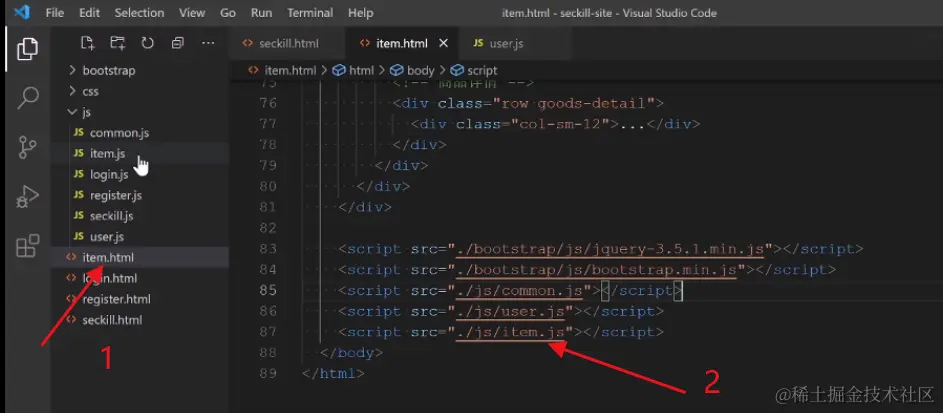Open register.js in the file tree

[x=116, y=195]
